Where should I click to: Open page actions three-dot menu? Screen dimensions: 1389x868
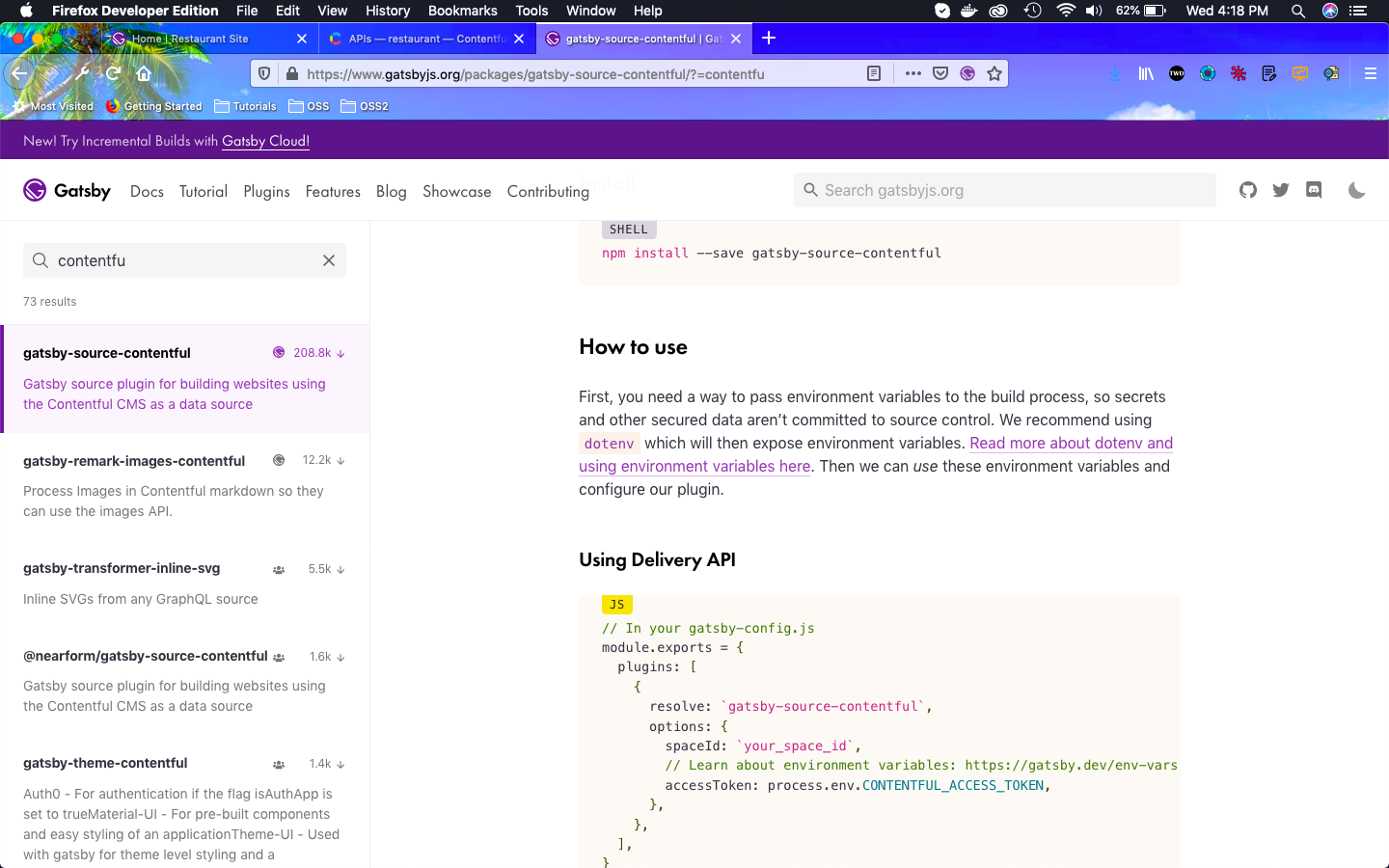[x=912, y=73]
